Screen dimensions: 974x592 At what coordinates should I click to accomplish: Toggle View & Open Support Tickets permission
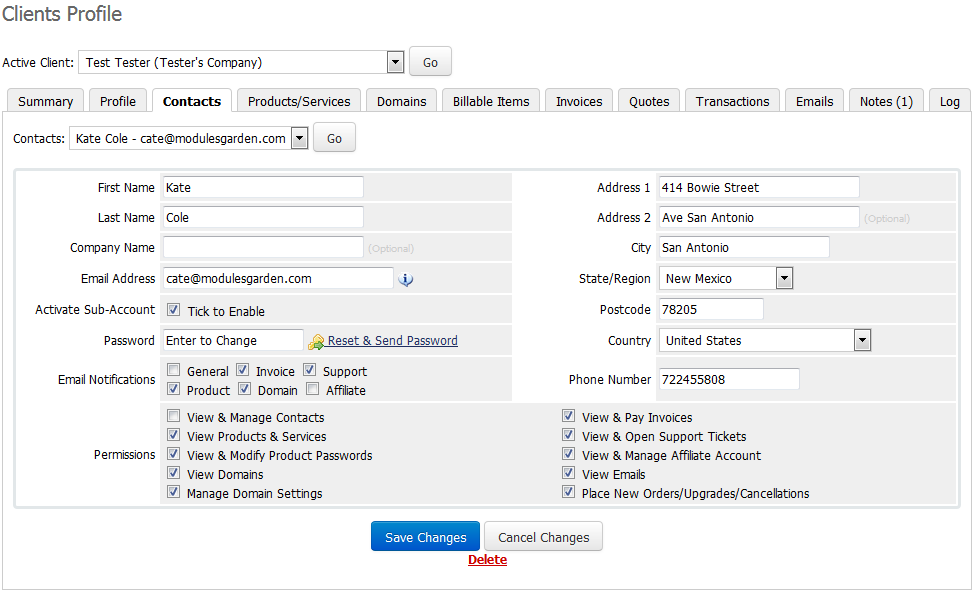point(568,435)
